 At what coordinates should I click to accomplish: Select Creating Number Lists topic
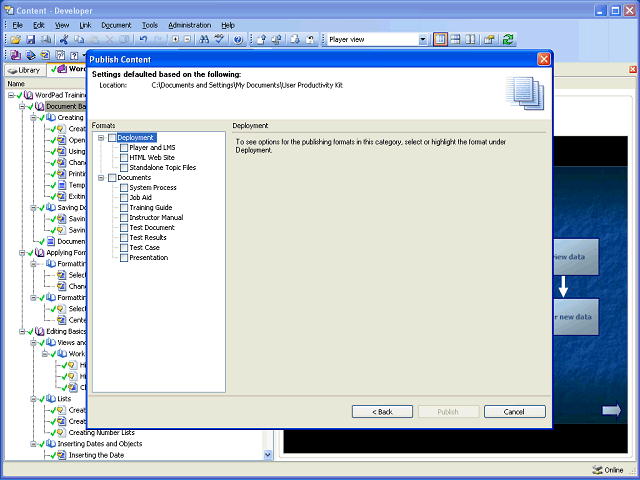coord(101,433)
